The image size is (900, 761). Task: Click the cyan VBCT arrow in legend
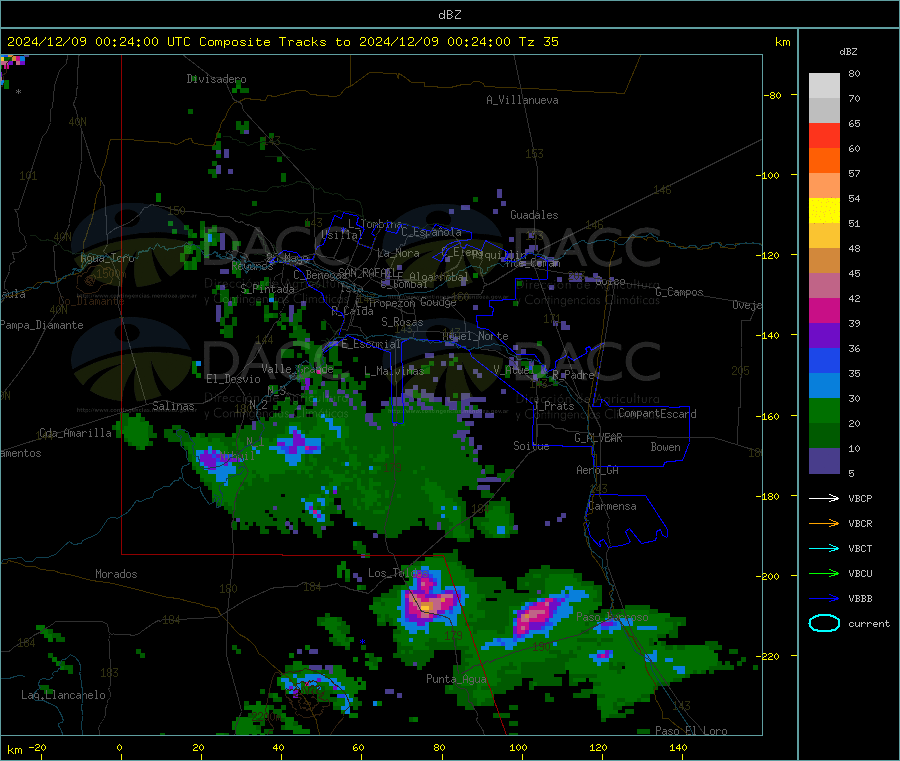[824, 548]
